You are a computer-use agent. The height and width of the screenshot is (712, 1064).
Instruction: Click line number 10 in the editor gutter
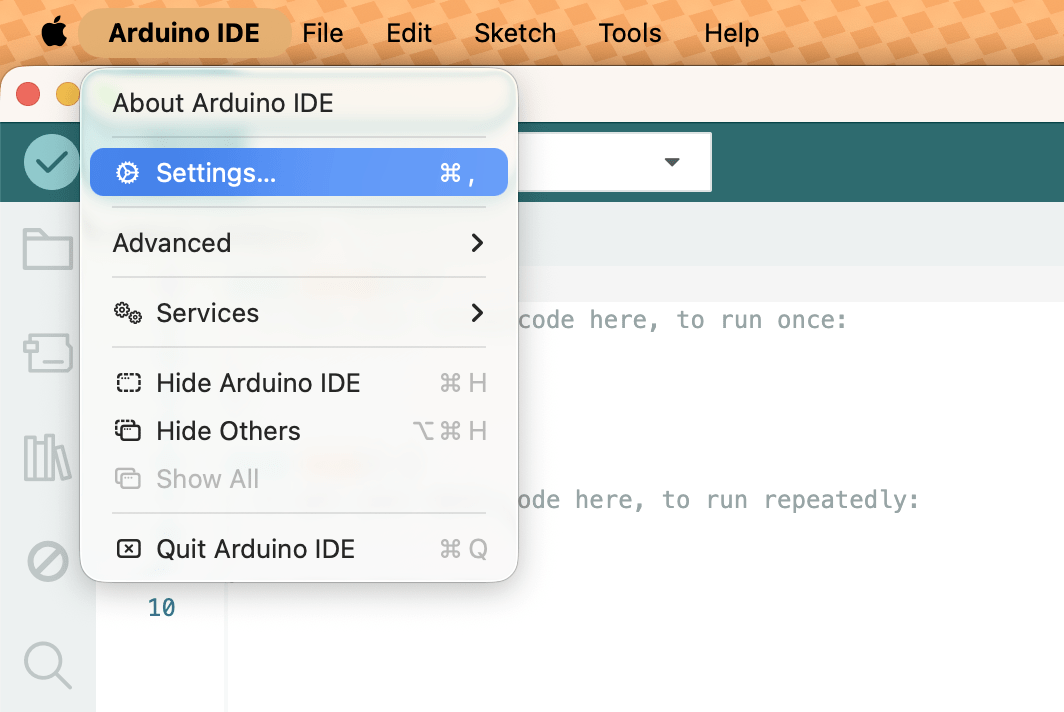click(162, 607)
